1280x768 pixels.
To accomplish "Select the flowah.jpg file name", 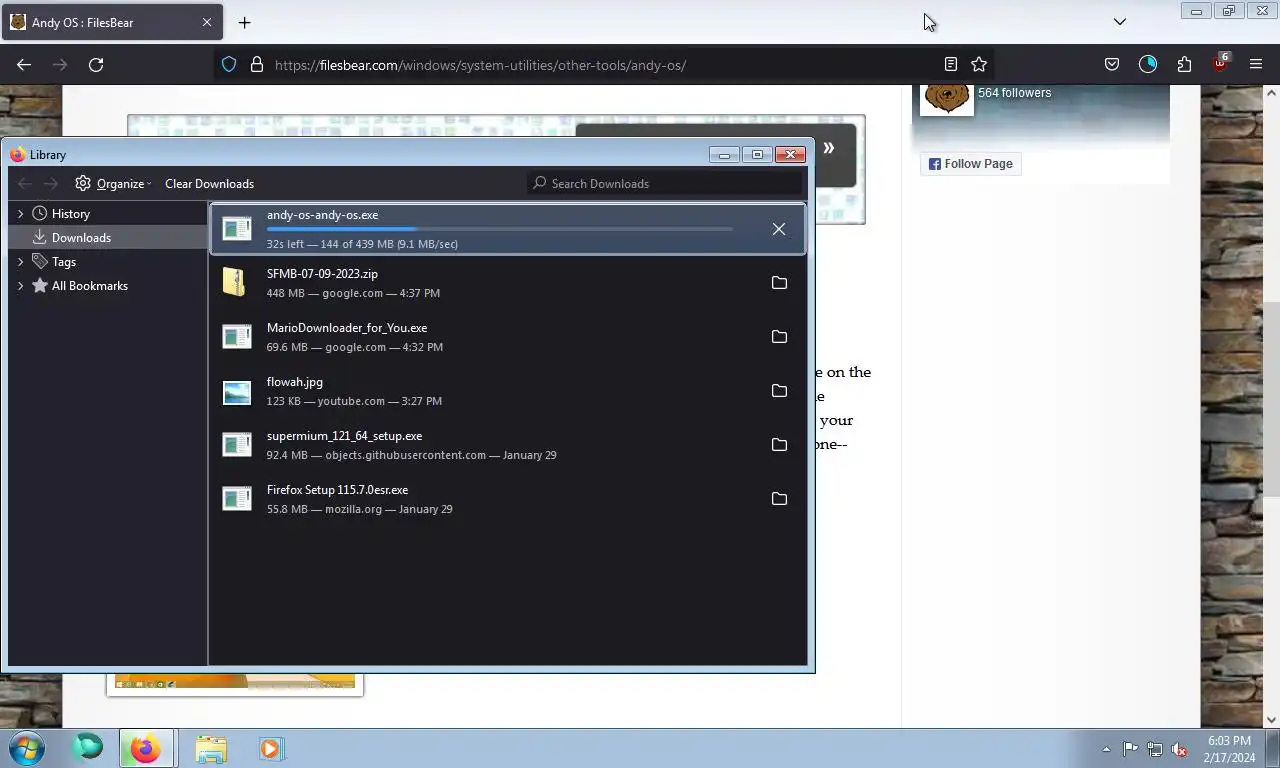I will pos(295,382).
